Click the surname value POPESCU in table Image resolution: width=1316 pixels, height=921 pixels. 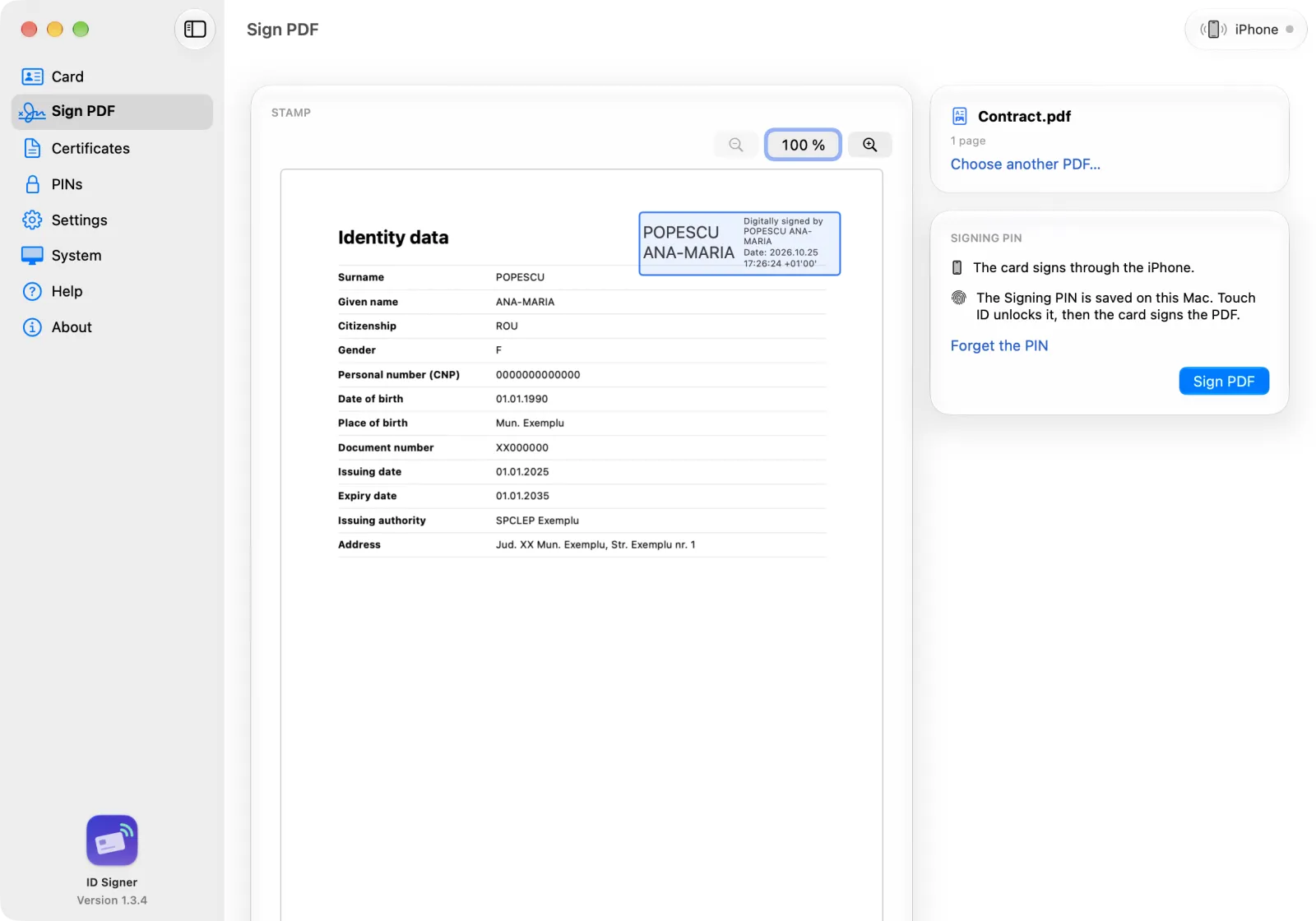(x=520, y=277)
